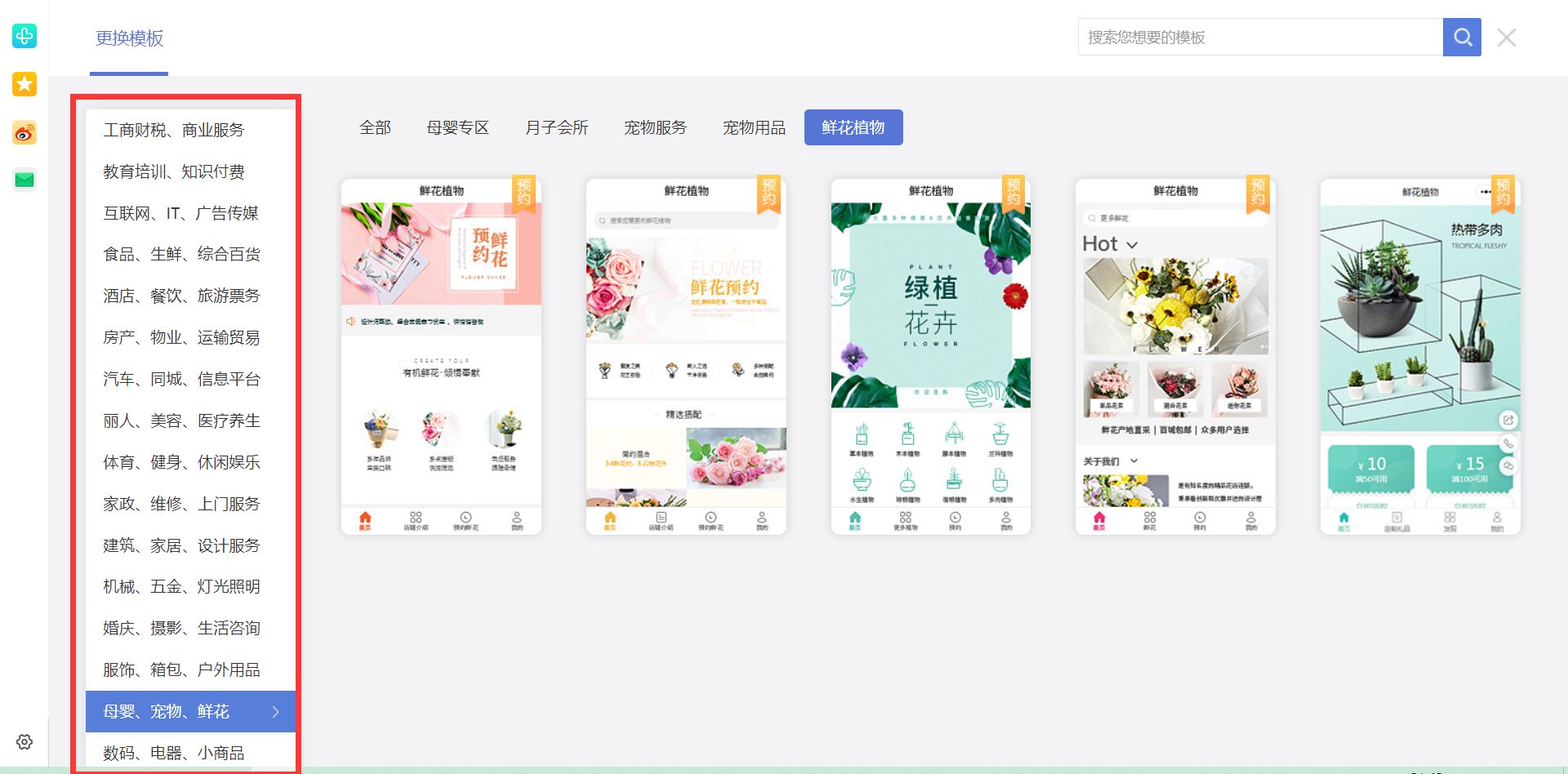Click the blue search magnifier button
The height and width of the screenshot is (774, 1568).
point(1462,37)
